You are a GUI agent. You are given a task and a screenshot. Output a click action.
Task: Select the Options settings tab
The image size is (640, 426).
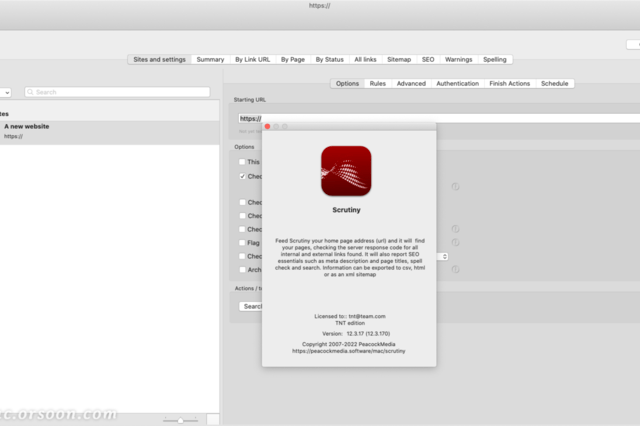[x=347, y=84]
